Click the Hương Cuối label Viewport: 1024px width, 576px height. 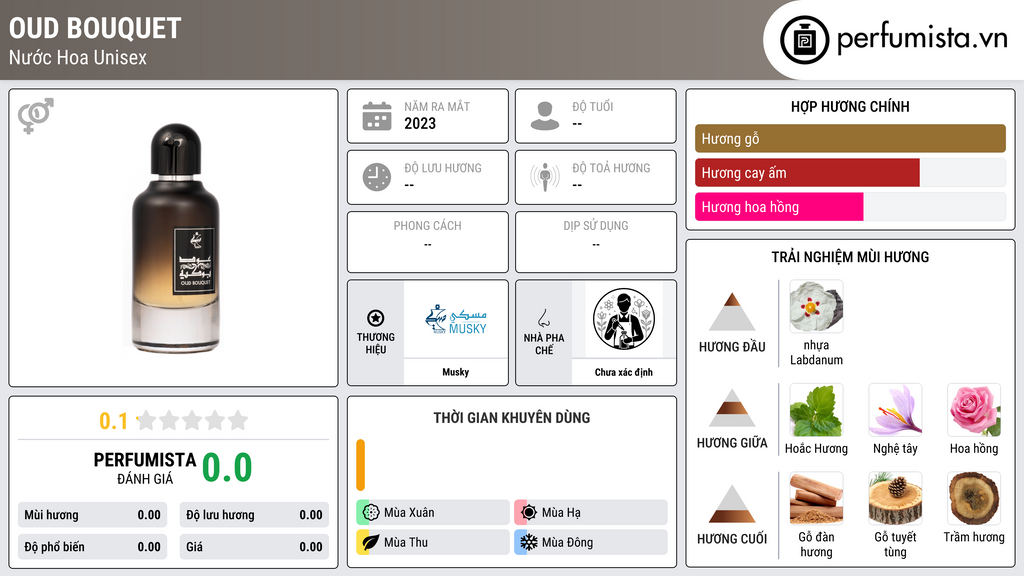click(x=732, y=539)
